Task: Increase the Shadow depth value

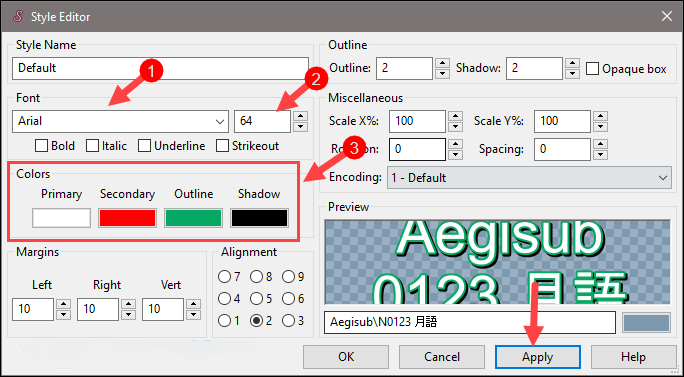Action: pyautogui.click(x=573, y=63)
